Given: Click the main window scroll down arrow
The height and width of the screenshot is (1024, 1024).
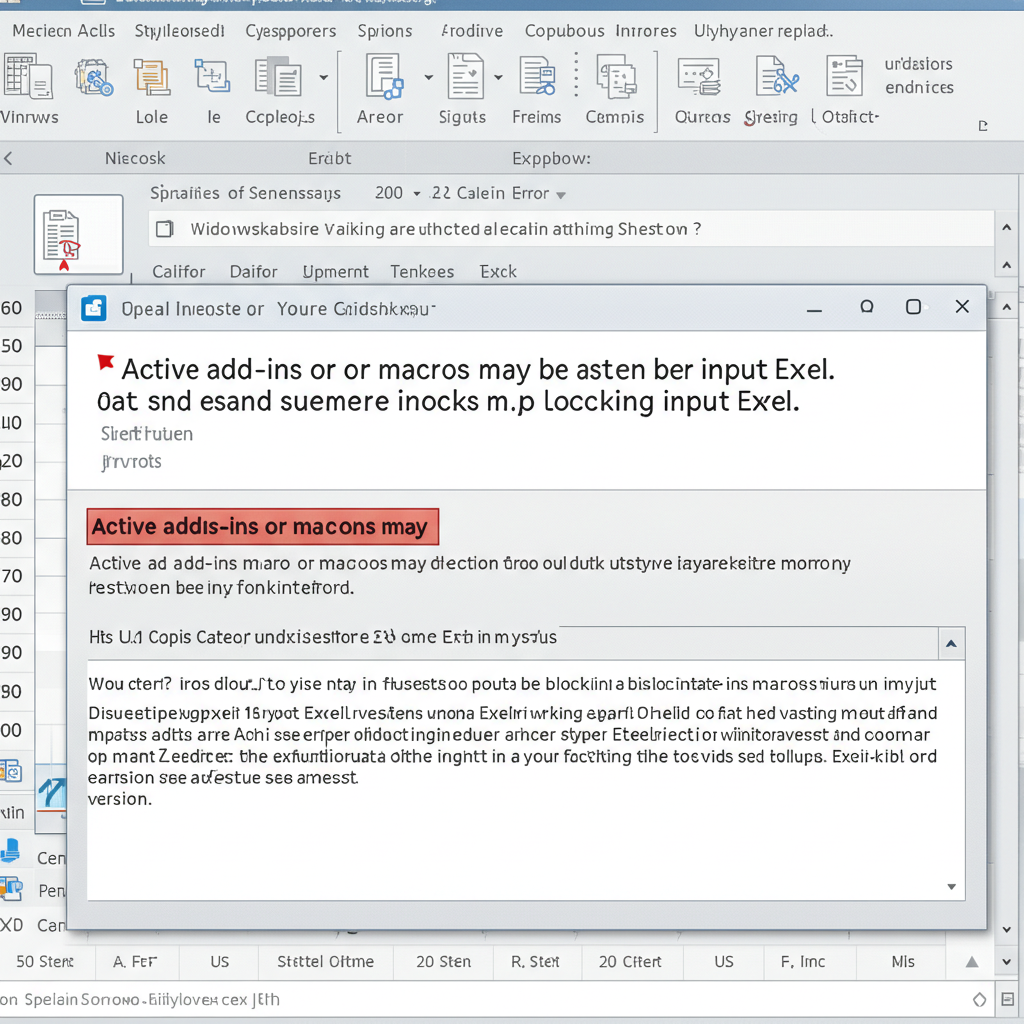Looking at the screenshot, I should pos(1006,962).
